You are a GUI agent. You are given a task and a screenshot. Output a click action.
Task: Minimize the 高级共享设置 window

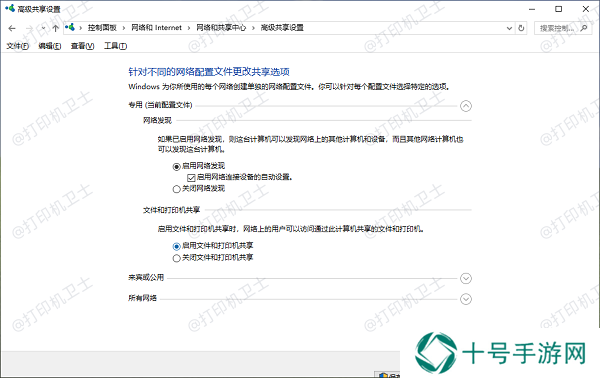[532, 9]
